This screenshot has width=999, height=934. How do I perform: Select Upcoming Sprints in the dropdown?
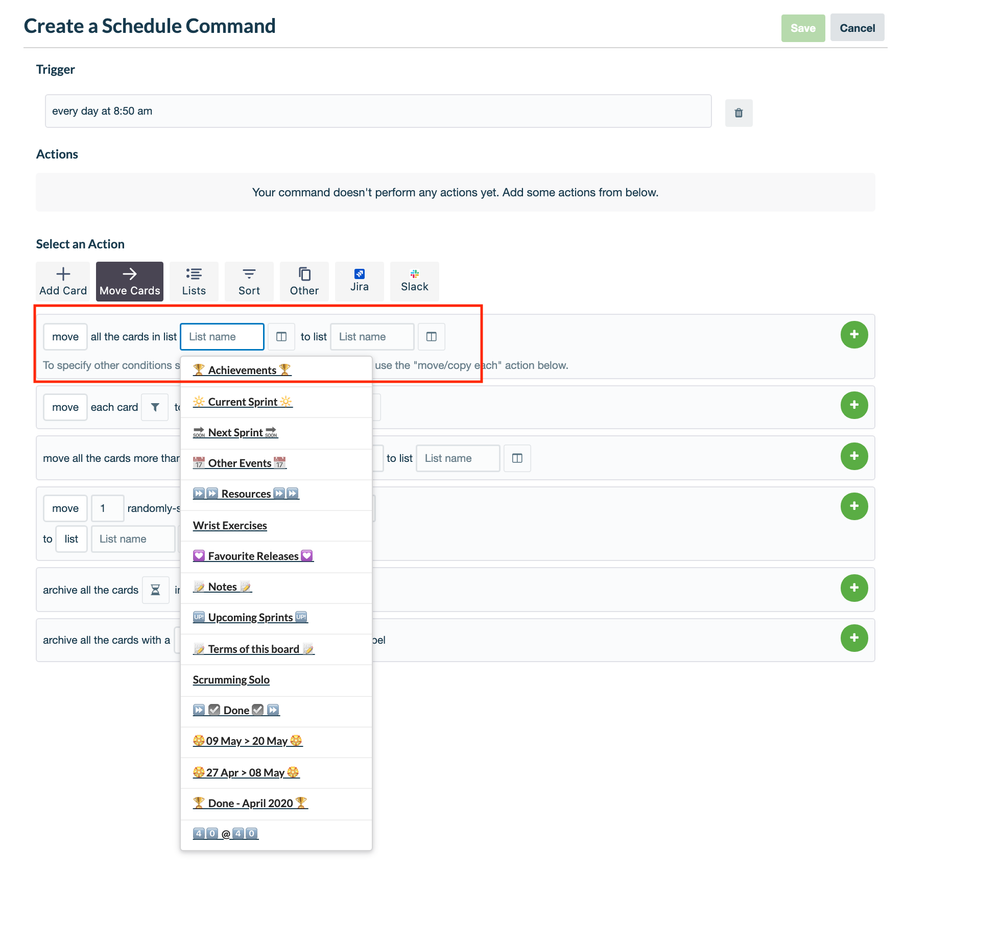[277, 617]
